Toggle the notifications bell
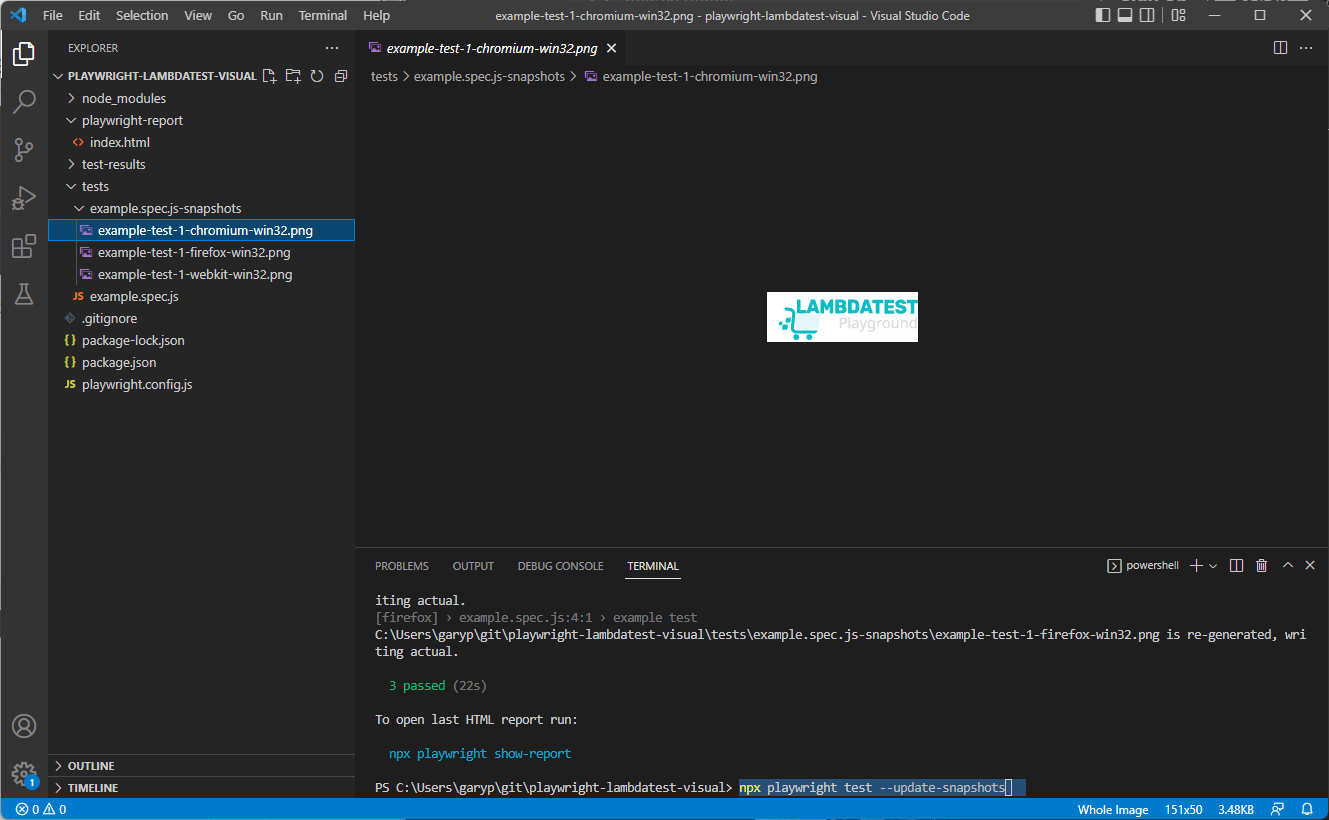Image resolution: width=1329 pixels, height=820 pixels. pyautogui.click(x=1307, y=809)
